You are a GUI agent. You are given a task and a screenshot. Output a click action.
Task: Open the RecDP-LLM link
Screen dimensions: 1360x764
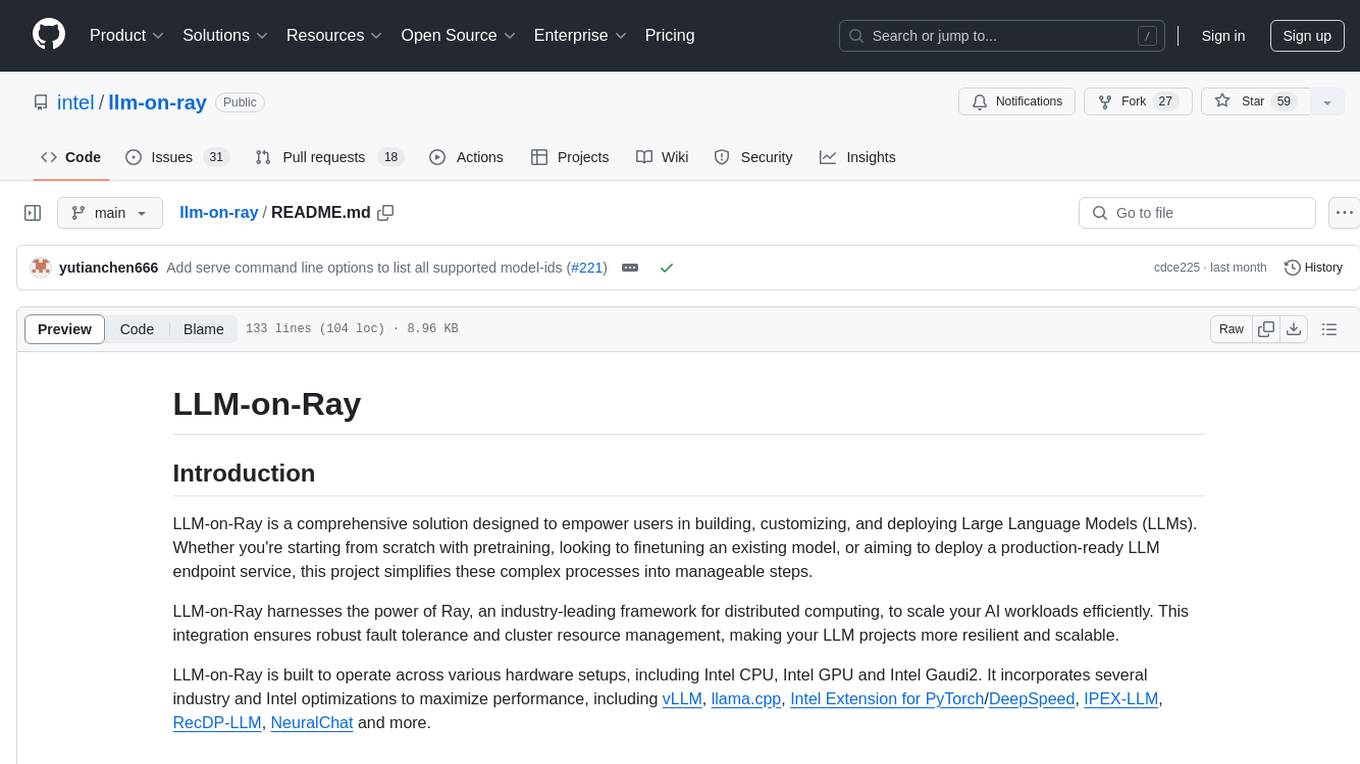[x=217, y=723]
